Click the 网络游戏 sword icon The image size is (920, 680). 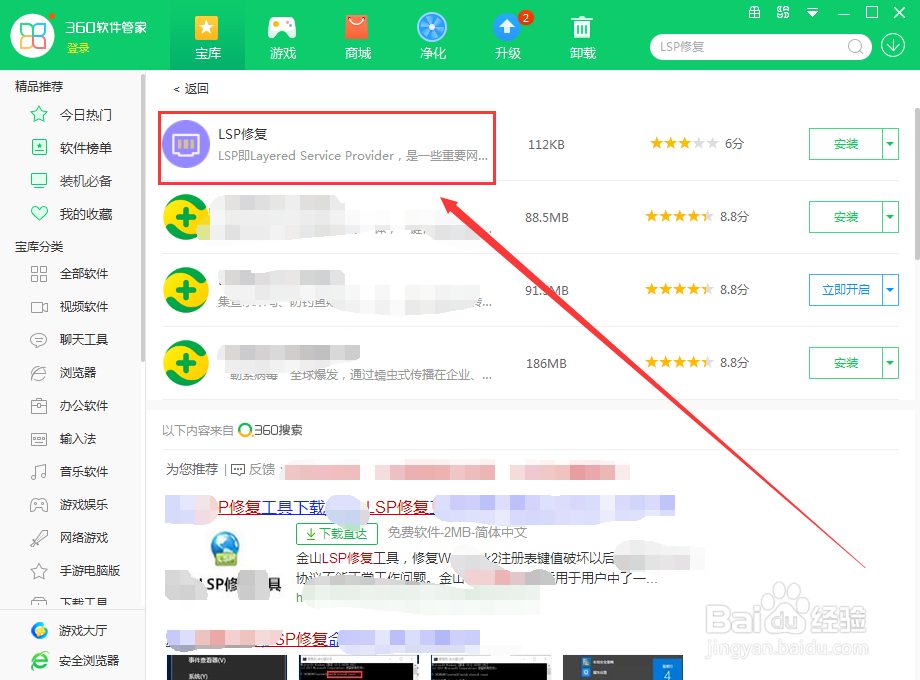[x=39, y=538]
